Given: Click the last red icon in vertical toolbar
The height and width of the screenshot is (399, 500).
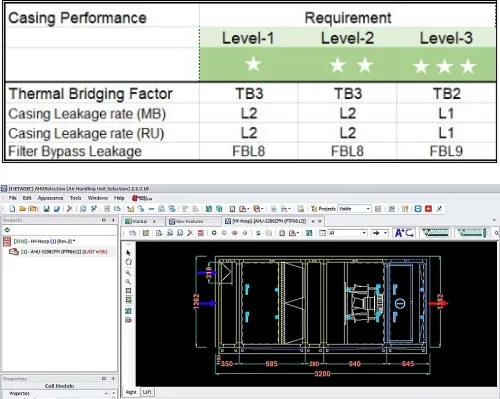Looking at the screenshot, I should (x=128, y=320).
